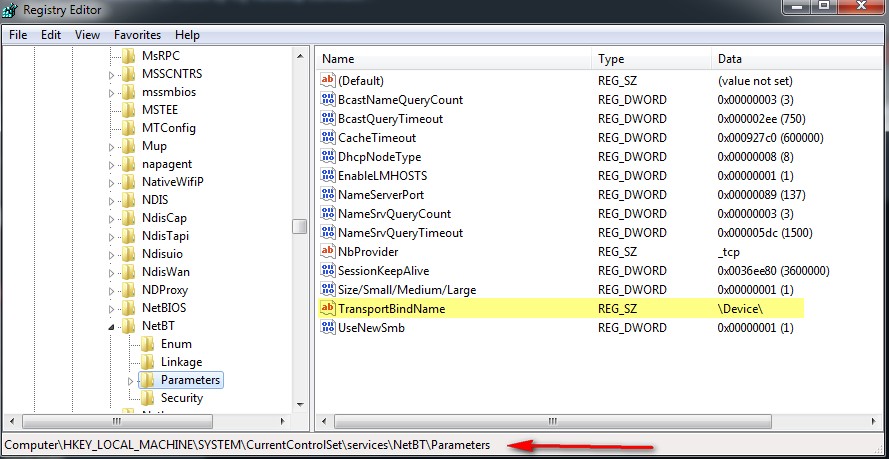Click the Type column header
The width and height of the screenshot is (889, 459).
pos(650,59)
